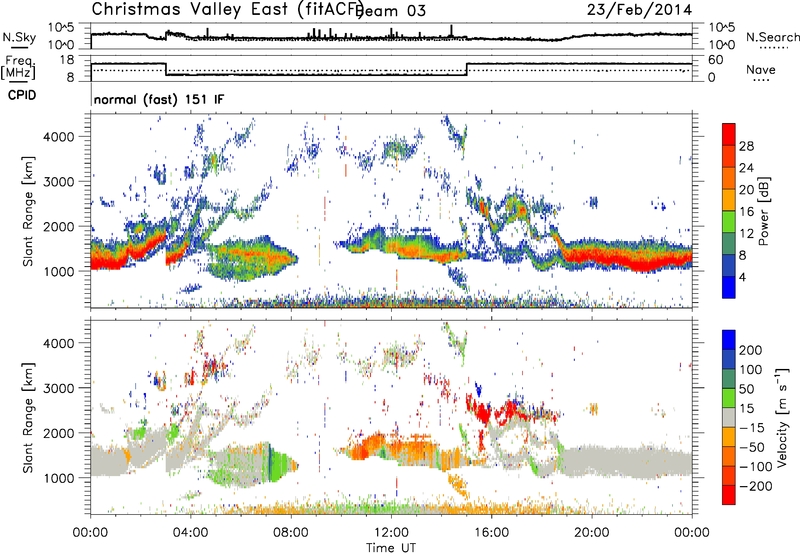
Task: Click the "16:00" time tick label
Action: click(x=491, y=533)
